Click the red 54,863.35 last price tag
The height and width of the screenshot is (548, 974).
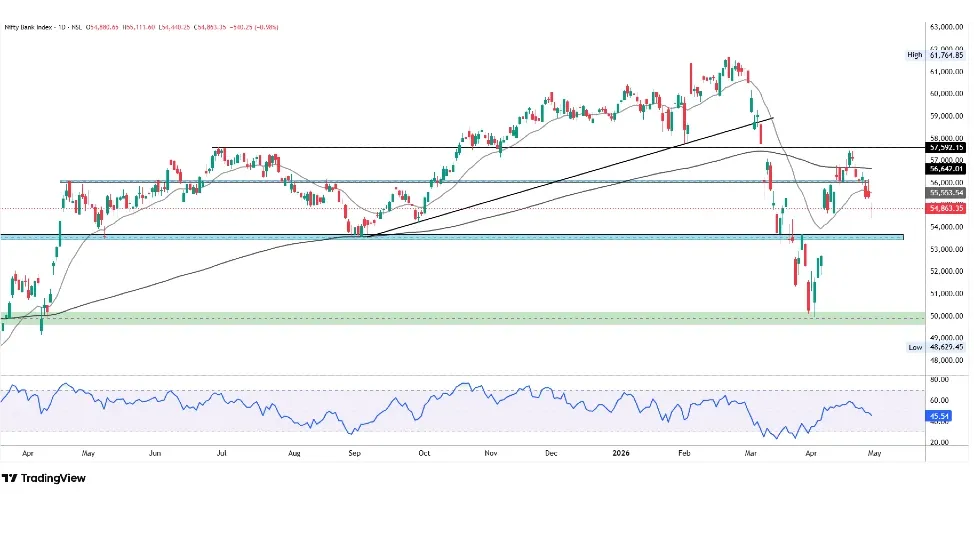coord(946,209)
